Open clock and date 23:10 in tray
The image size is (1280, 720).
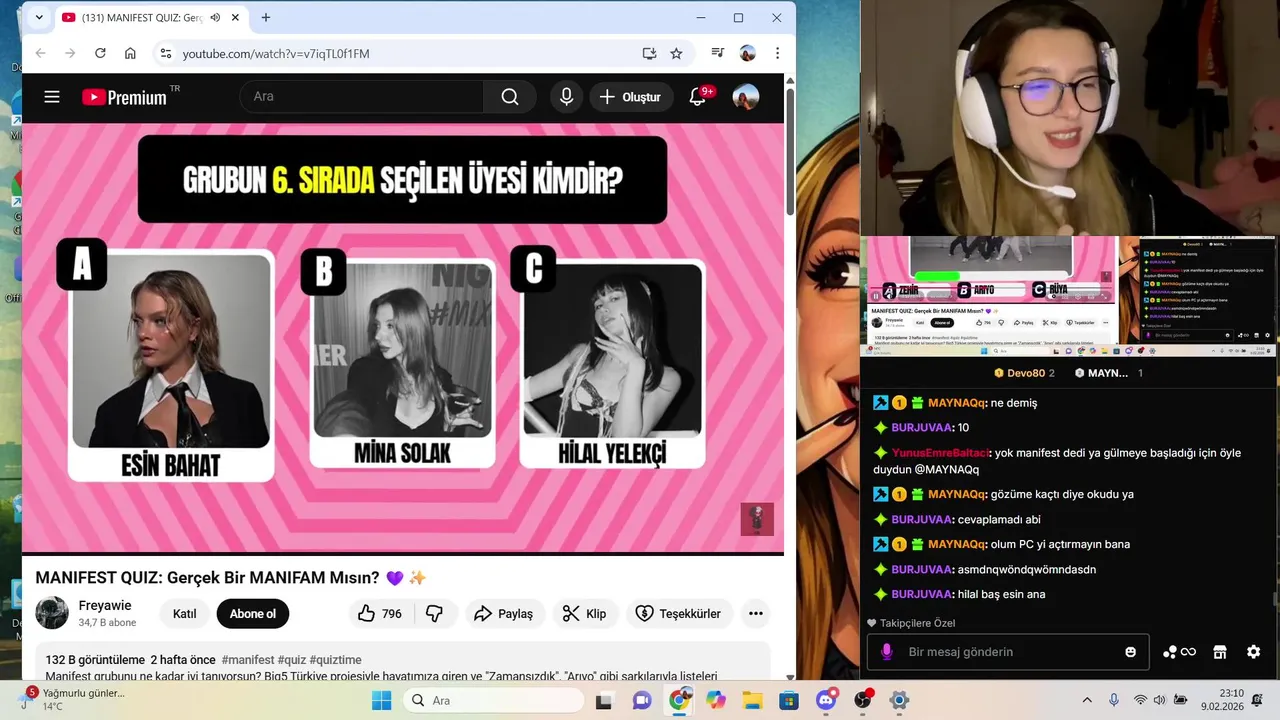[x=1223, y=700]
